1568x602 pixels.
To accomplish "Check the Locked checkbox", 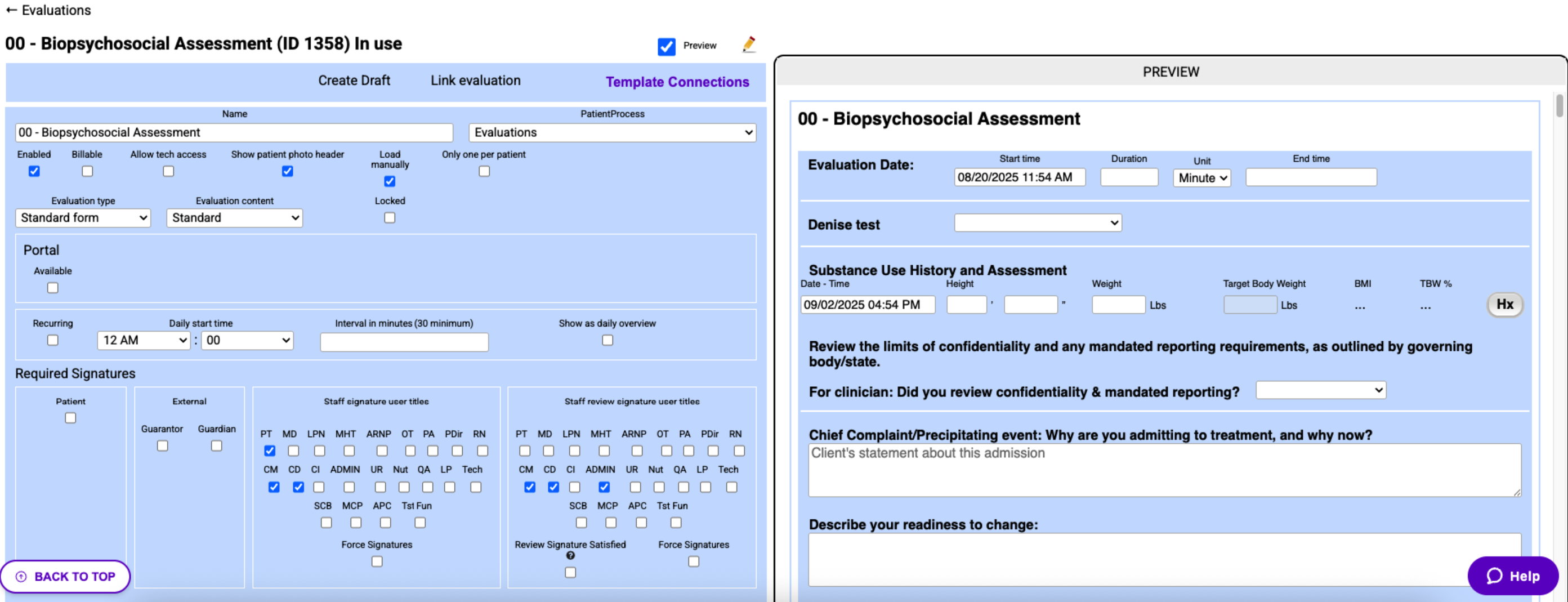I will tap(390, 217).
